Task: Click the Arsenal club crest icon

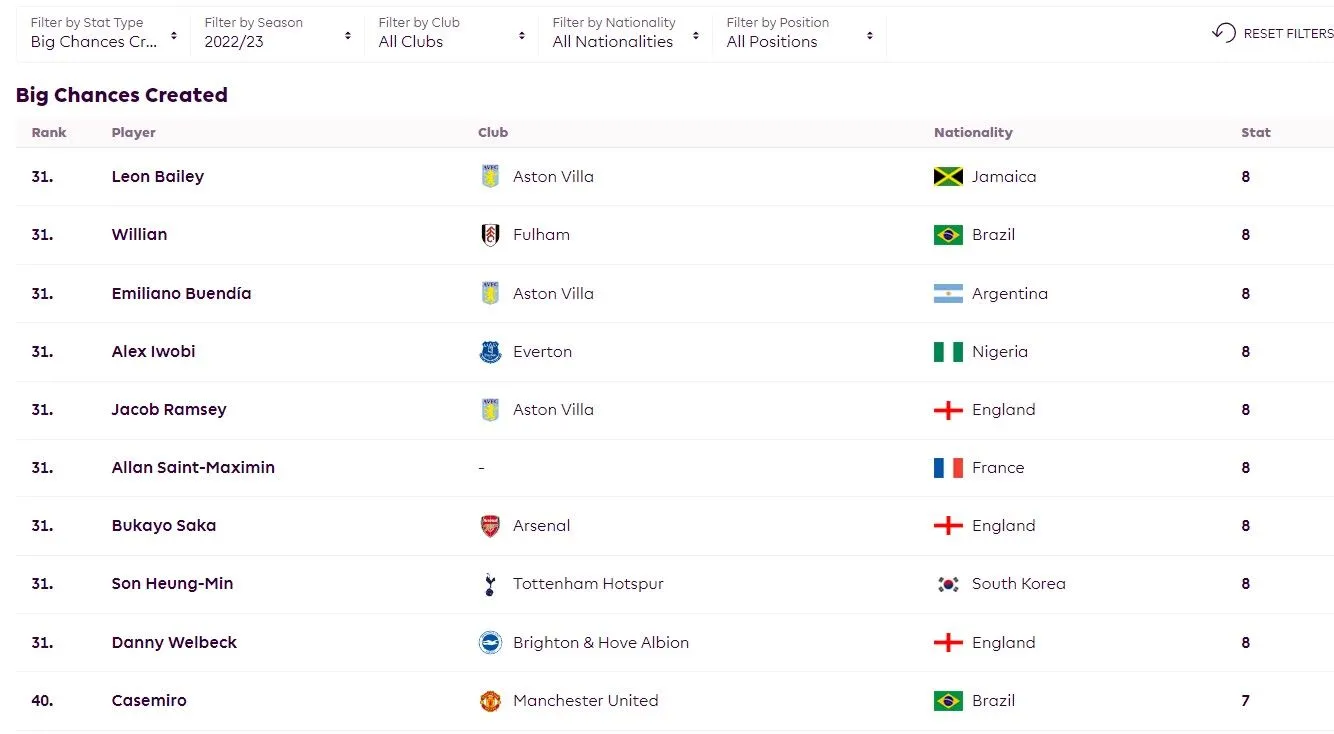Action: coord(490,526)
